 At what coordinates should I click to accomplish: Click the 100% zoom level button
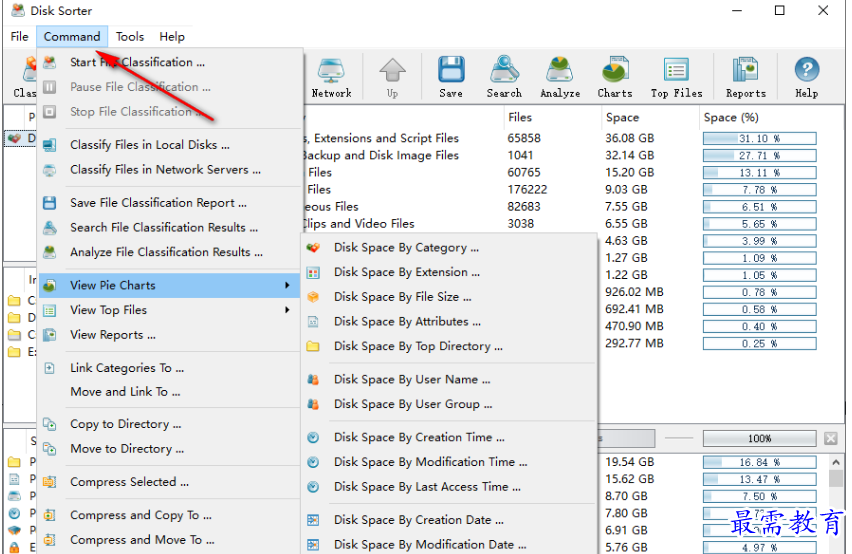(x=760, y=439)
